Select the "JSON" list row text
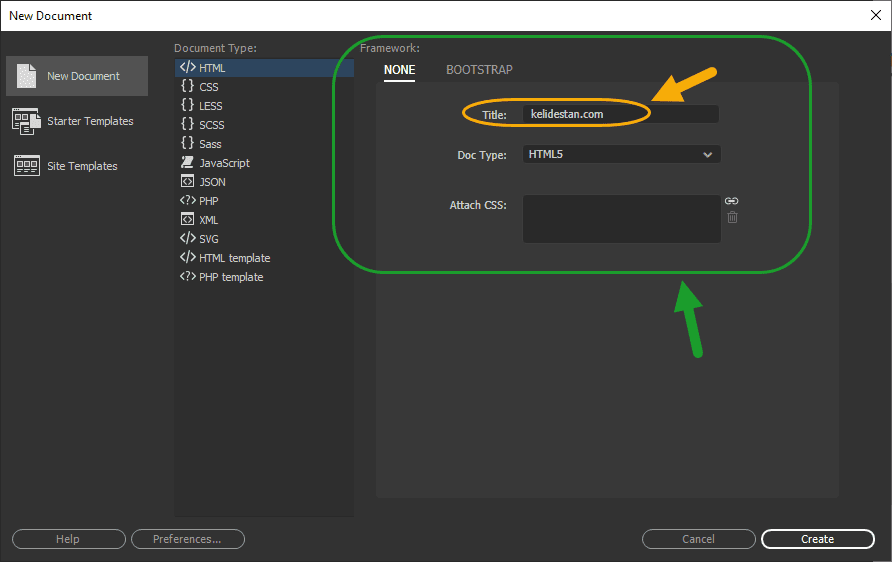This screenshot has width=892, height=562. click(212, 182)
